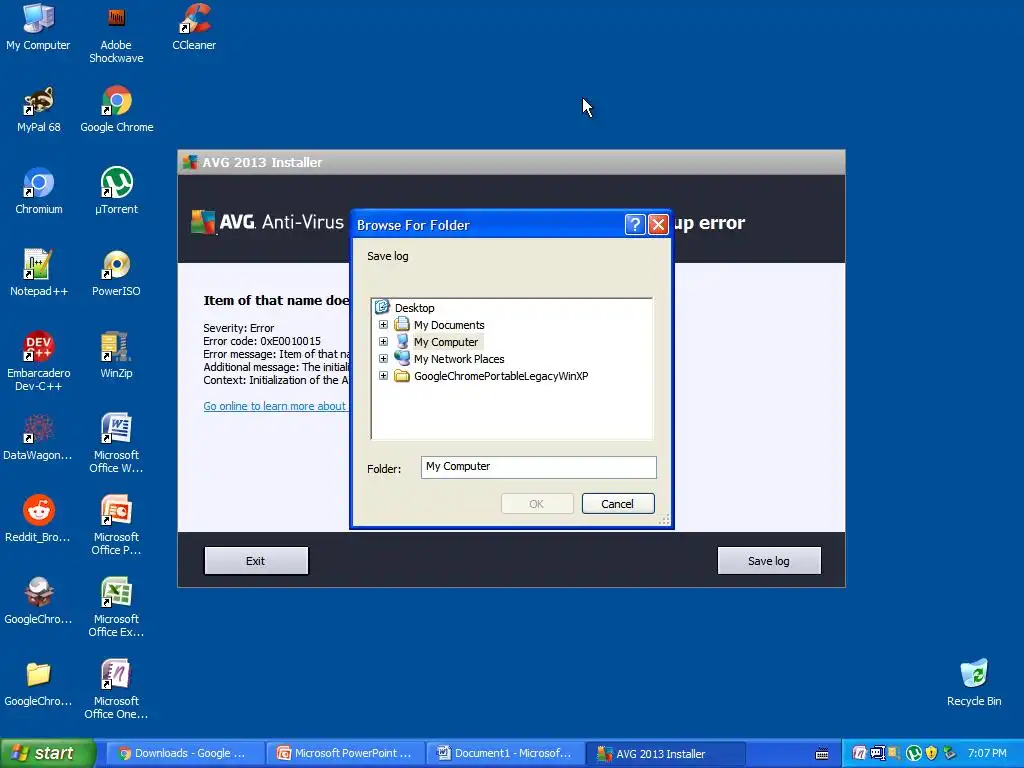Select My Network Places tree item
Image resolution: width=1024 pixels, height=768 pixels.
pos(459,359)
